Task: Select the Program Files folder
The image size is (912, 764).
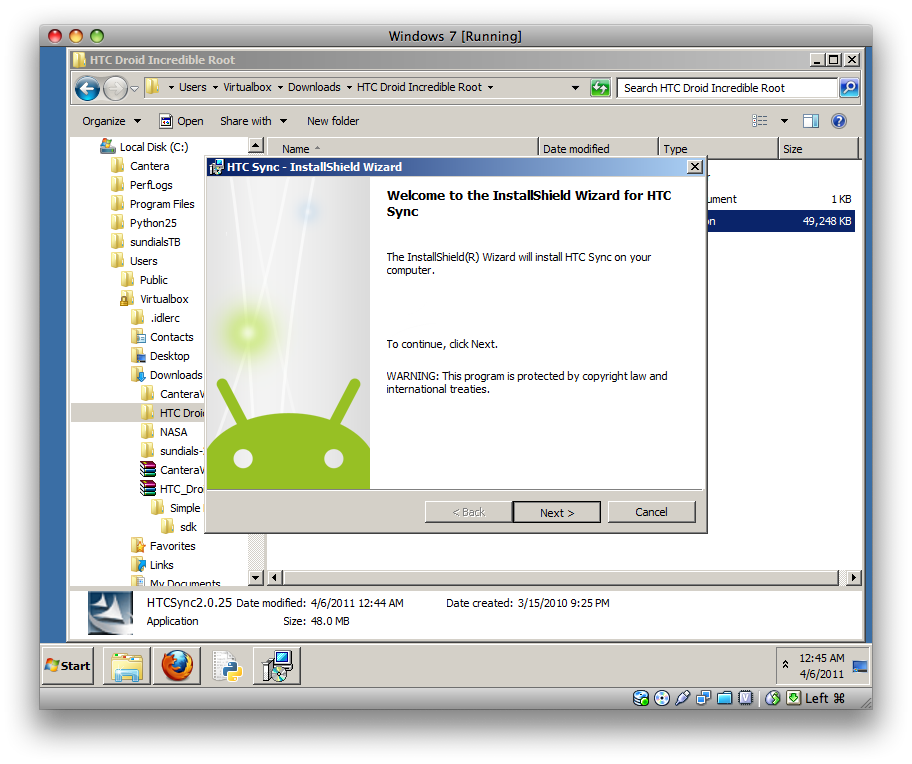Action: 152,204
